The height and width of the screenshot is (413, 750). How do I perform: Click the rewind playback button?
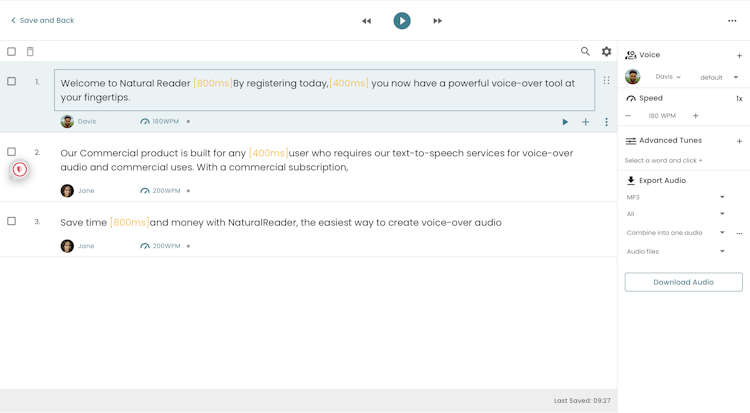pyautogui.click(x=366, y=21)
